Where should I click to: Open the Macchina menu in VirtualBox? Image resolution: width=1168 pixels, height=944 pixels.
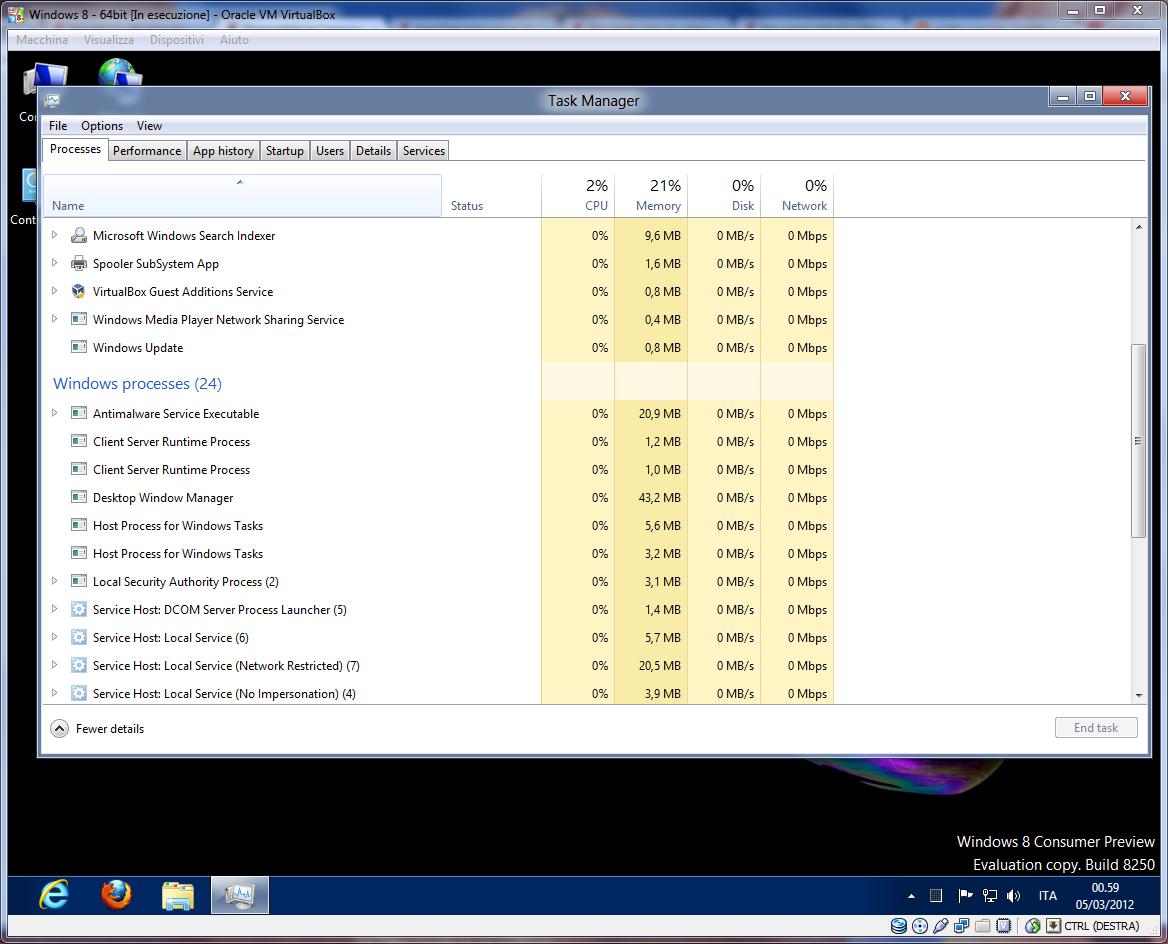[42, 39]
